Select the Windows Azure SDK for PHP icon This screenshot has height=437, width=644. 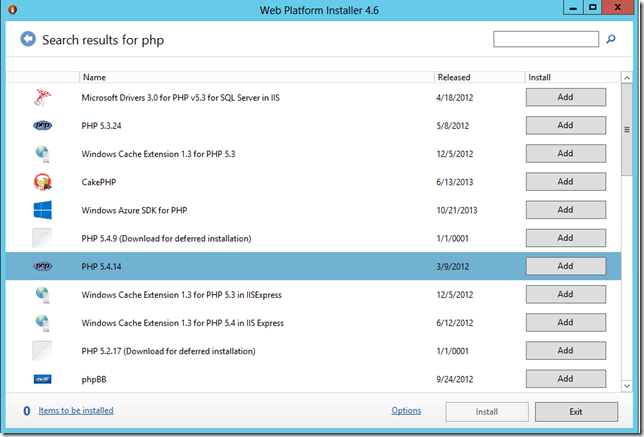pos(42,210)
